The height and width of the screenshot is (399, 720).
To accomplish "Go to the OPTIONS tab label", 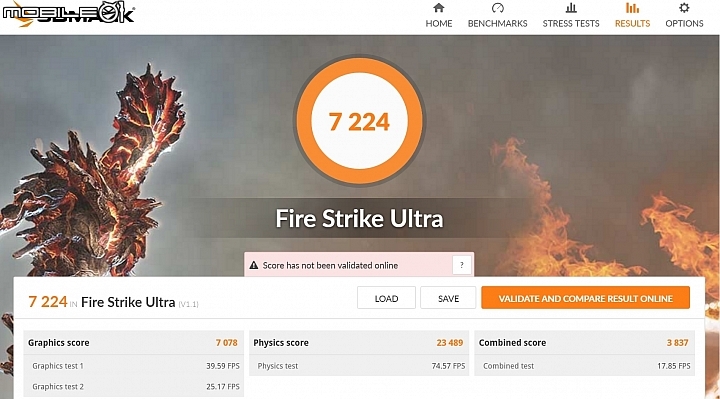I will click(x=684, y=23).
